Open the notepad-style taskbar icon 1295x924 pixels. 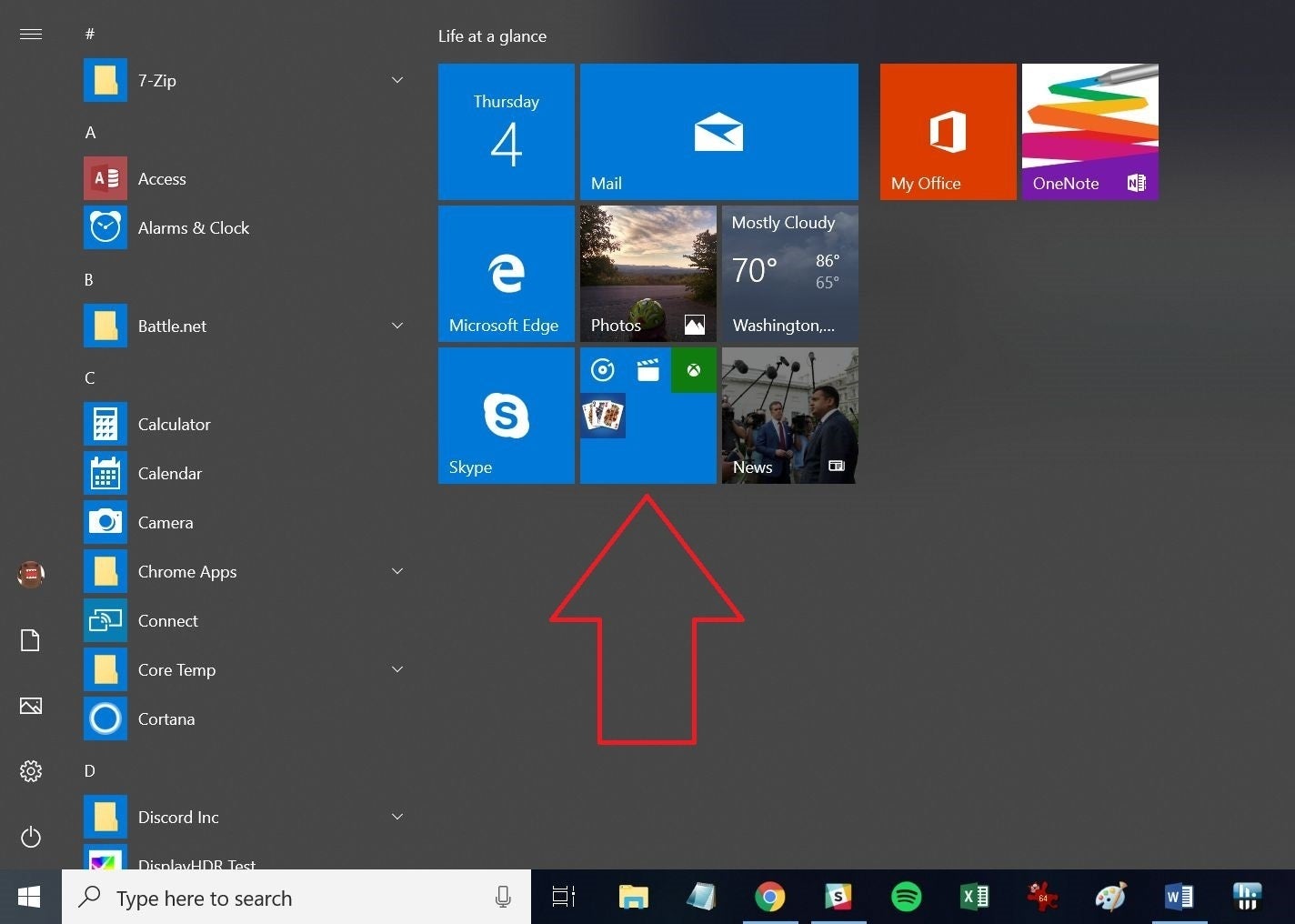pyautogui.click(x=701, y=898)
